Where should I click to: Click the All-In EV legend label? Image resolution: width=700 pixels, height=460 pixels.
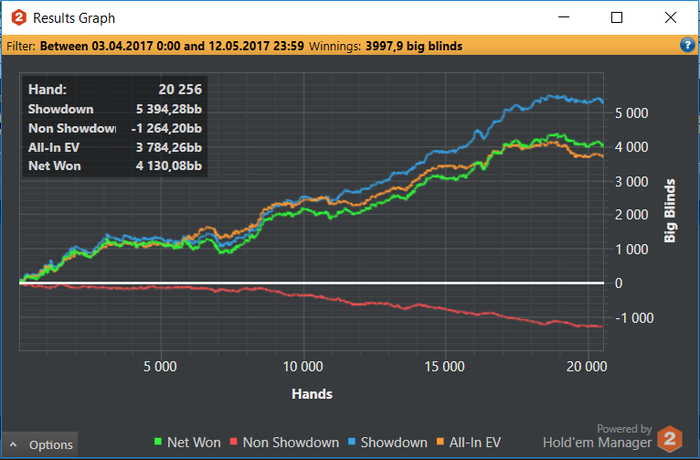475,442
